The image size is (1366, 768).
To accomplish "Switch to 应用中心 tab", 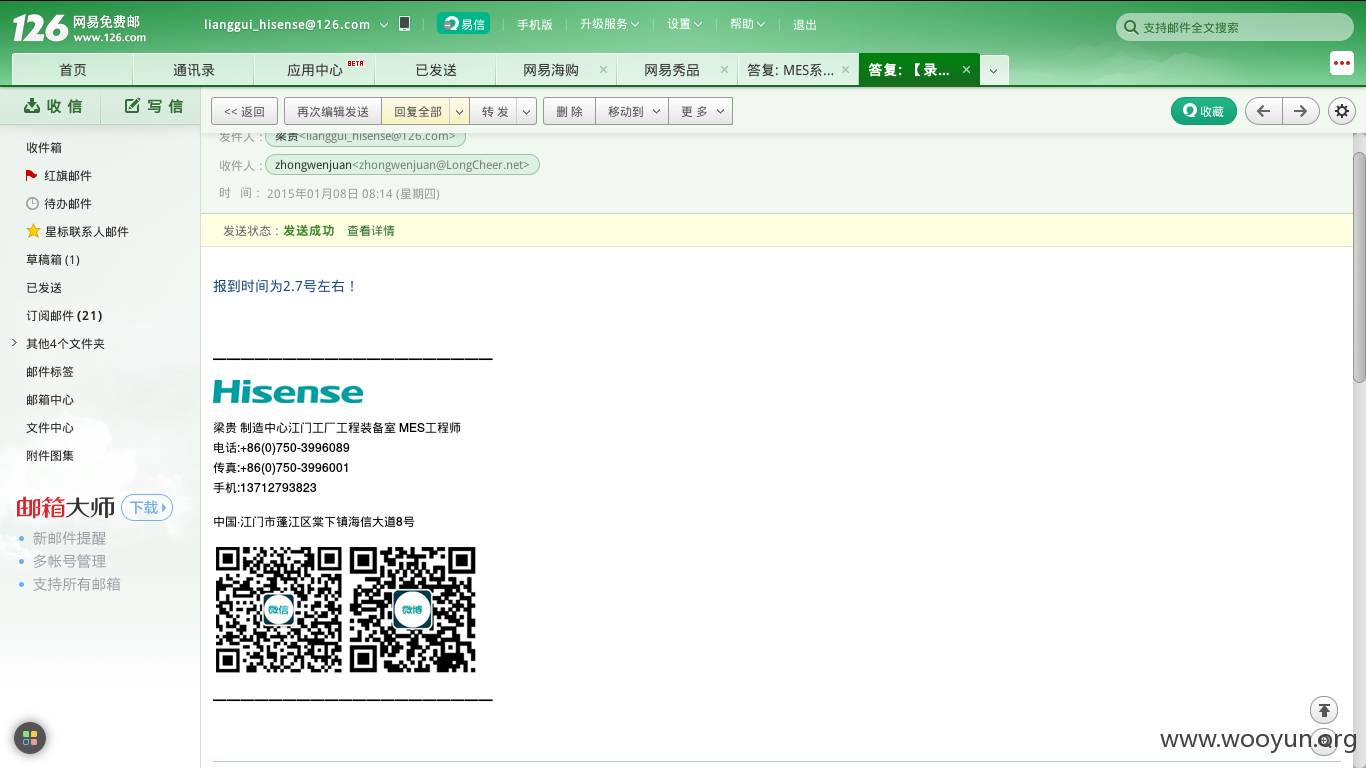I will (x=315, y=70).
